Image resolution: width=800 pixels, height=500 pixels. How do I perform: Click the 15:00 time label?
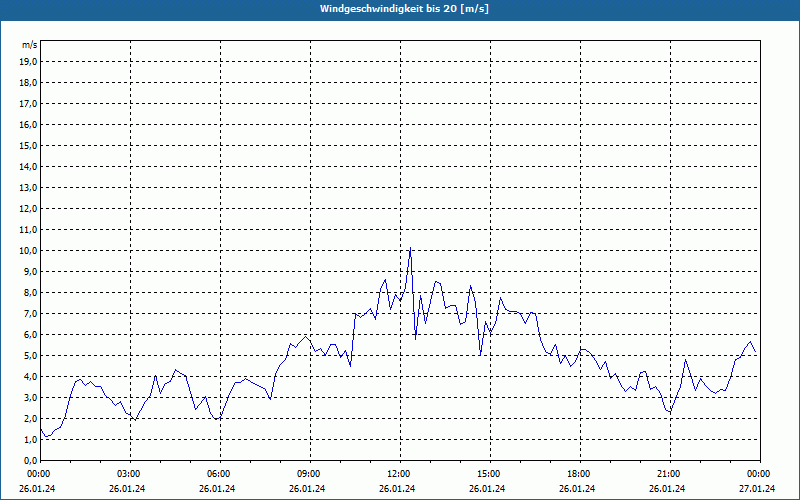[490, 474]
